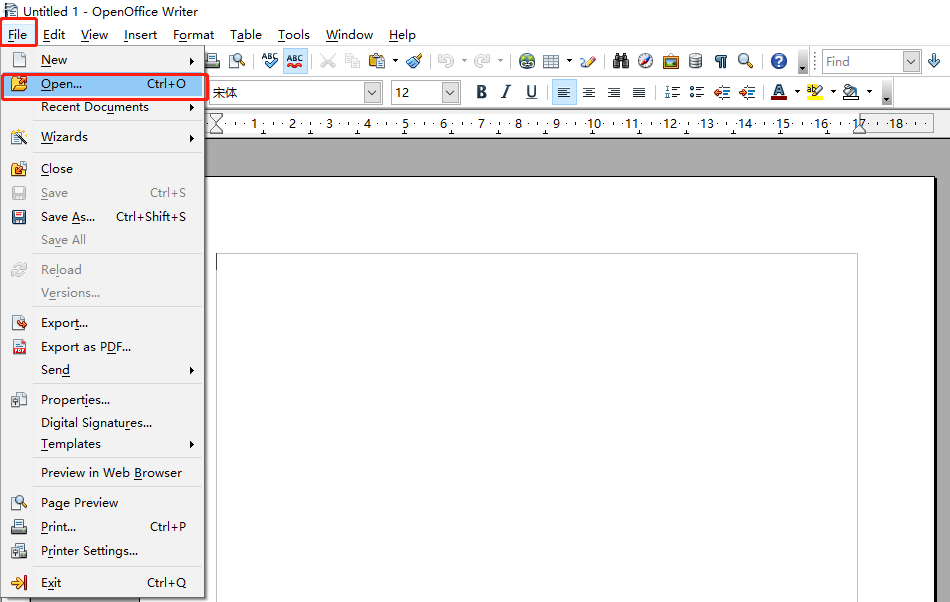Toggle AutoSpellcheck in the toolbar
Screen dimensions: 950x602
coord(295,61)
